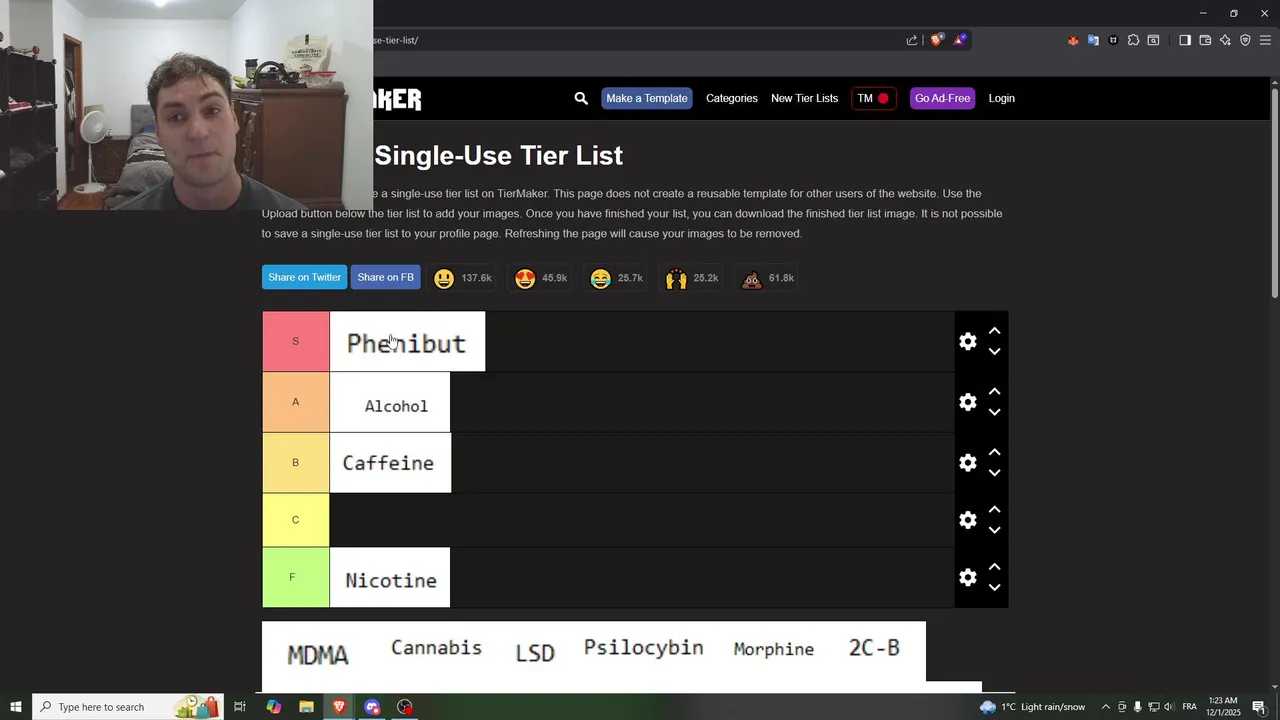Open the MetaMask fox extension

pyautogui.click(x=1073, y=40)
